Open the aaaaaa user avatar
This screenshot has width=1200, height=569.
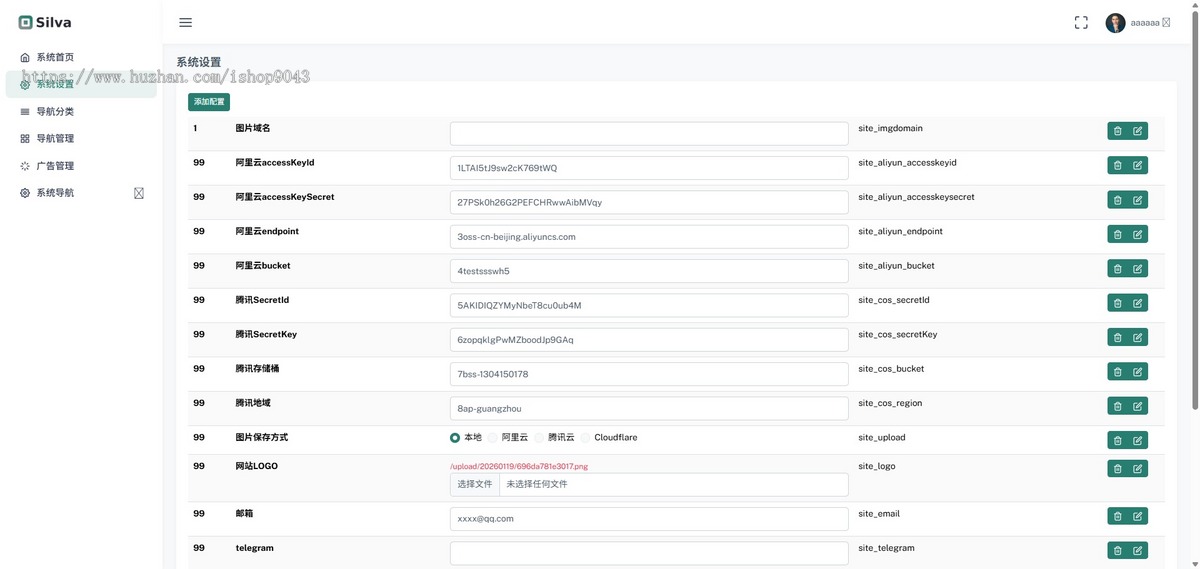(x=1115, y=23)
